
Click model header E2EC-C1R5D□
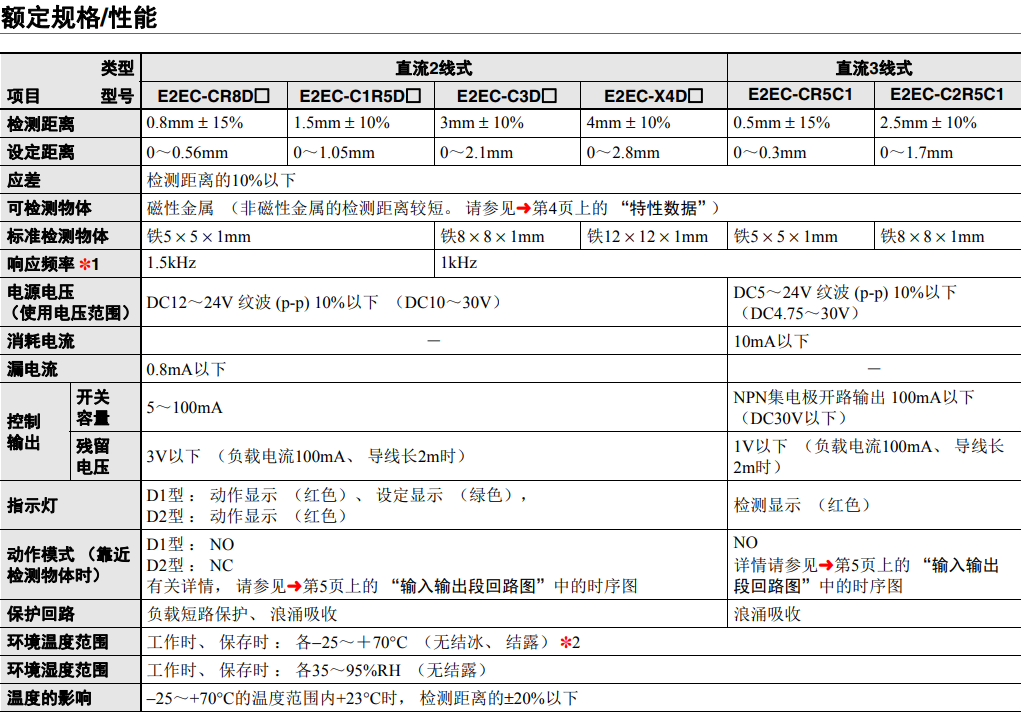pos(360,96)
